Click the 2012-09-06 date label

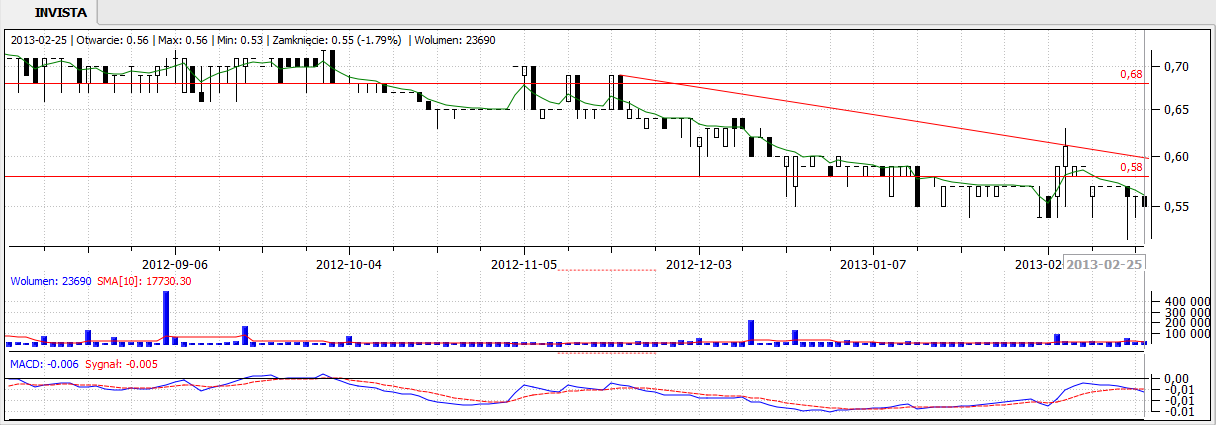(175, 264)
